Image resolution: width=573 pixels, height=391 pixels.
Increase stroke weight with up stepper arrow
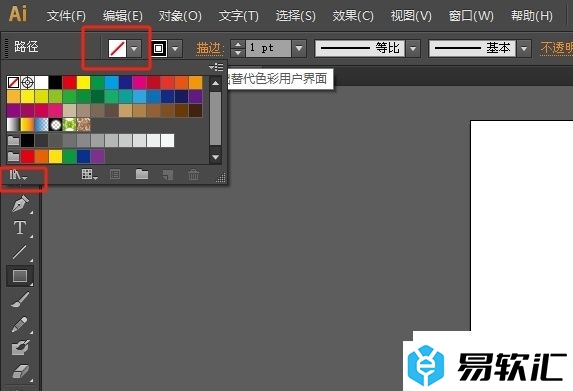click(x=238, y=44)
